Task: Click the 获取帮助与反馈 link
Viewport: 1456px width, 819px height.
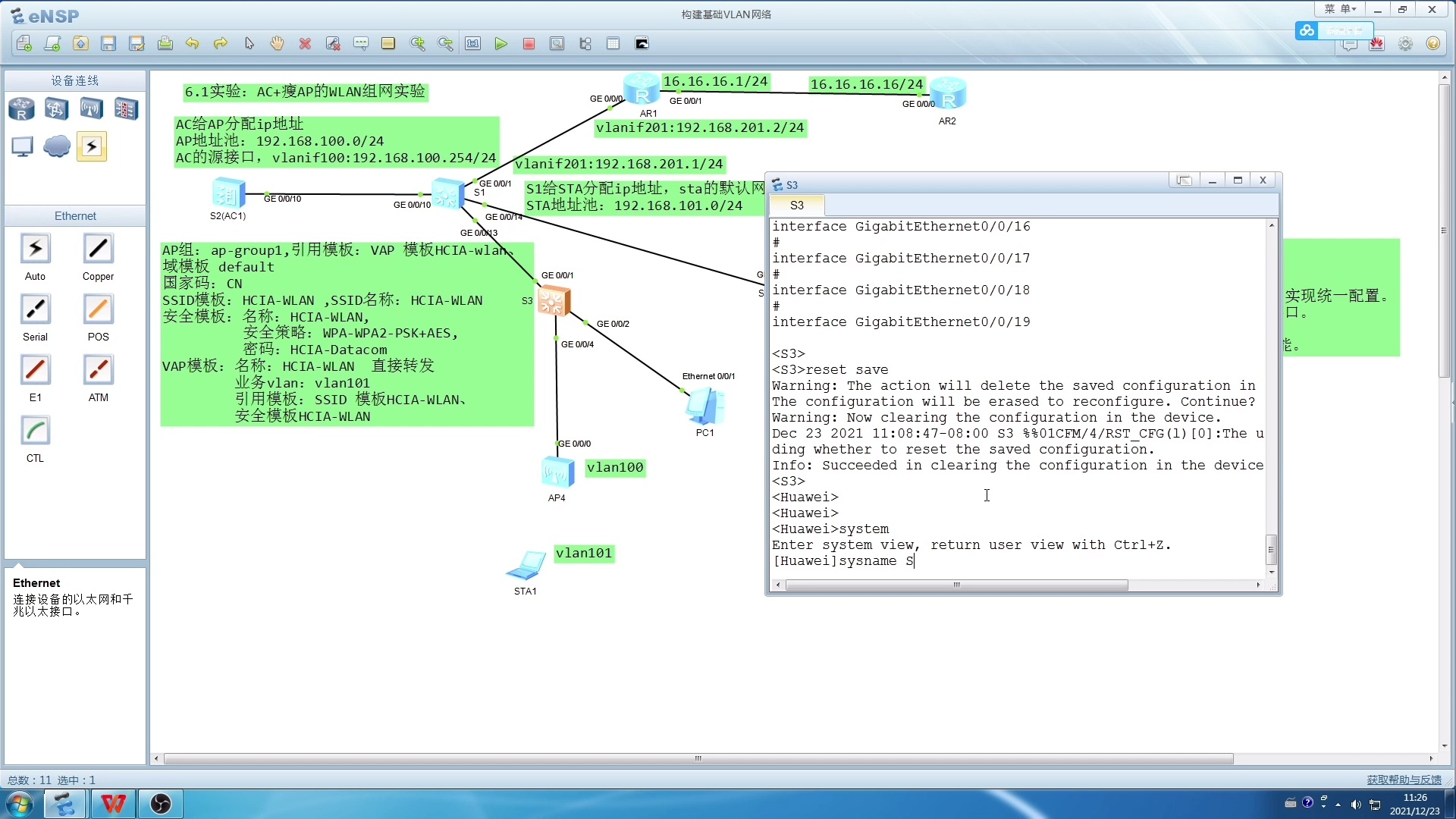Action: (1404, 780)
